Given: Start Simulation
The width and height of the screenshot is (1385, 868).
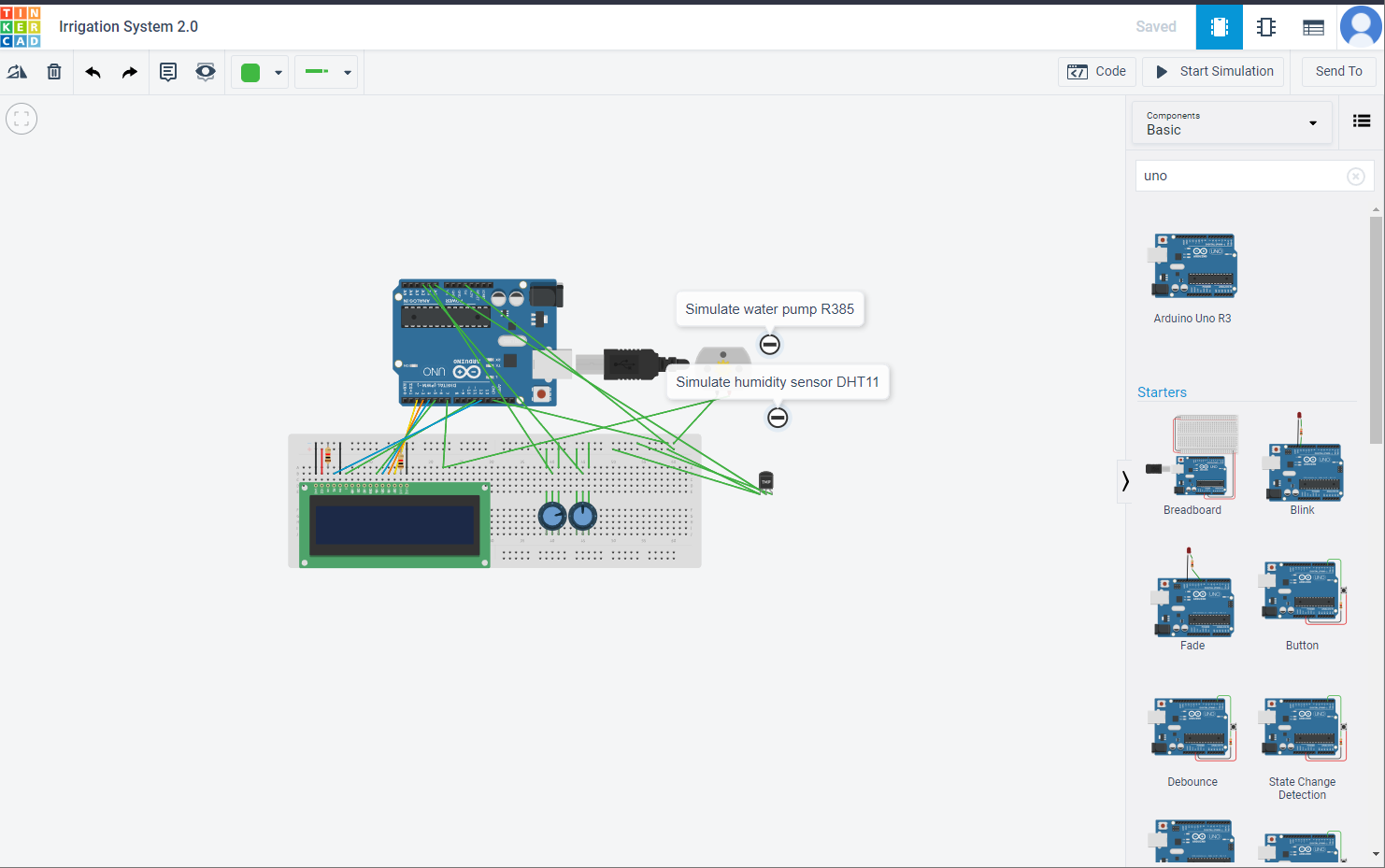Looking at the screenshot, I should coord(1214,72).
